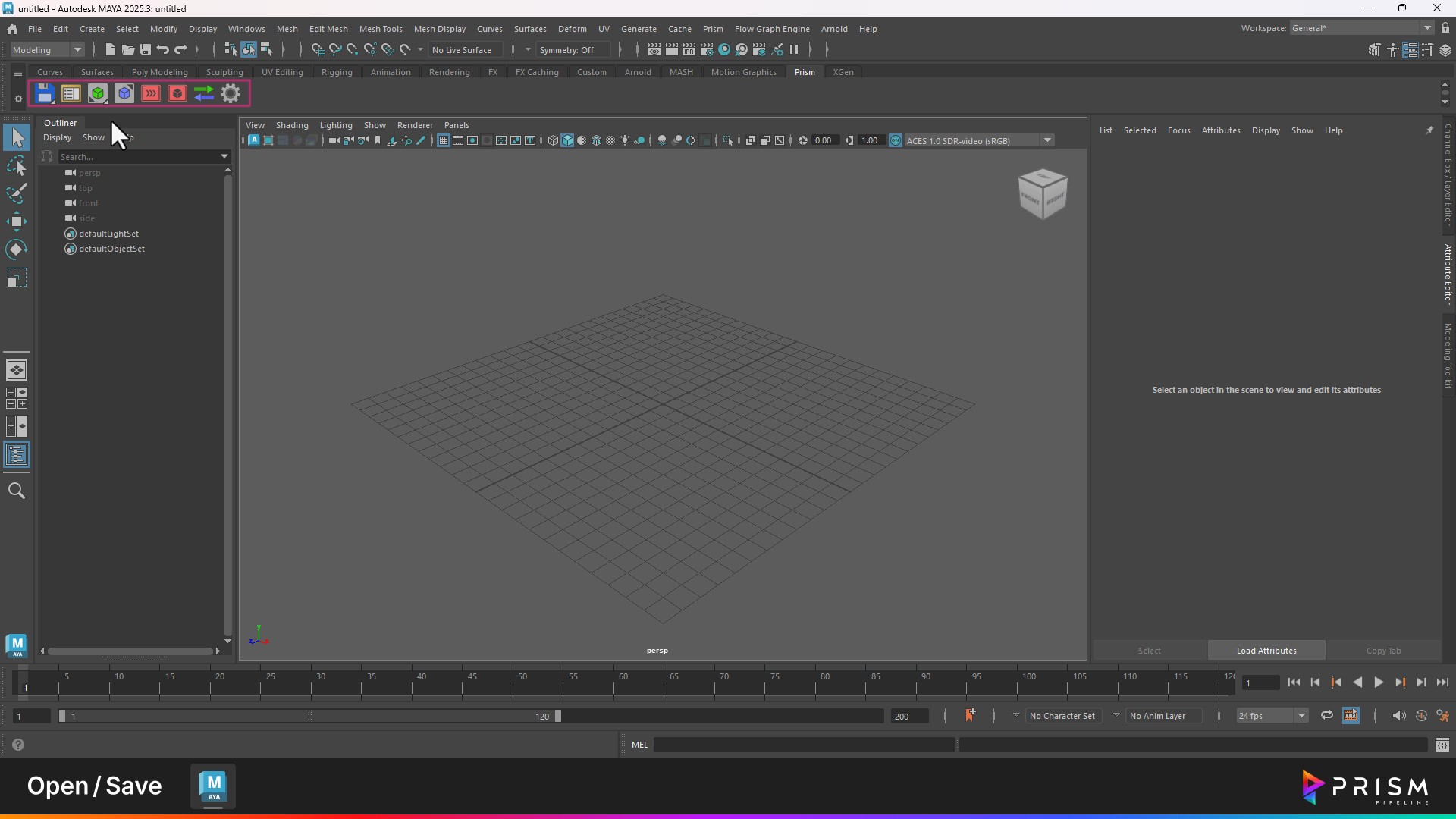Viewport: 1456px width, 819px height.
Task: Click the red cube Prism shelf icon
Action: 177,94
